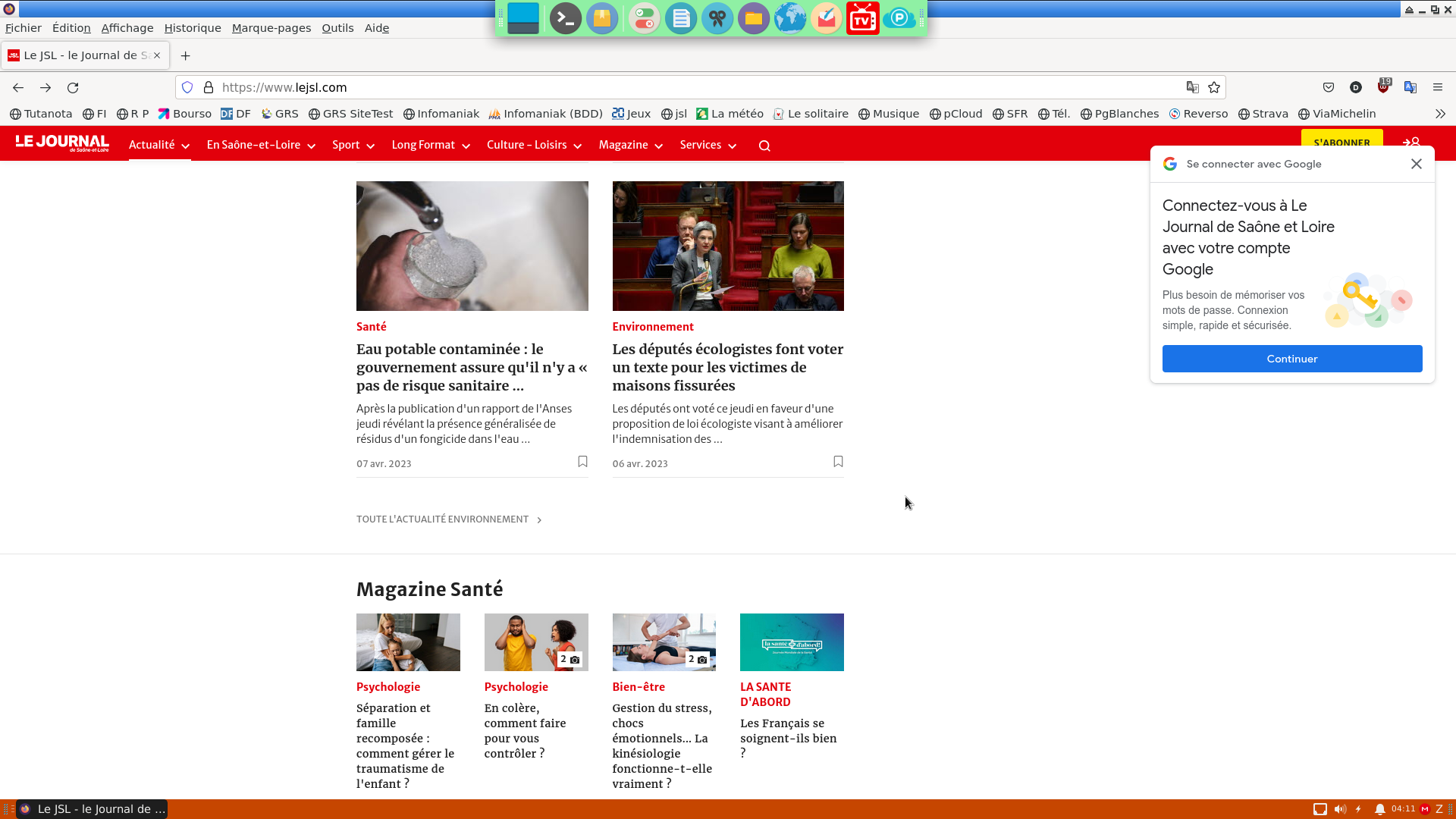Screen dimensions: 1456x819
Task: Launch the TV application in the dock
Action: click(x=863, y=18)
